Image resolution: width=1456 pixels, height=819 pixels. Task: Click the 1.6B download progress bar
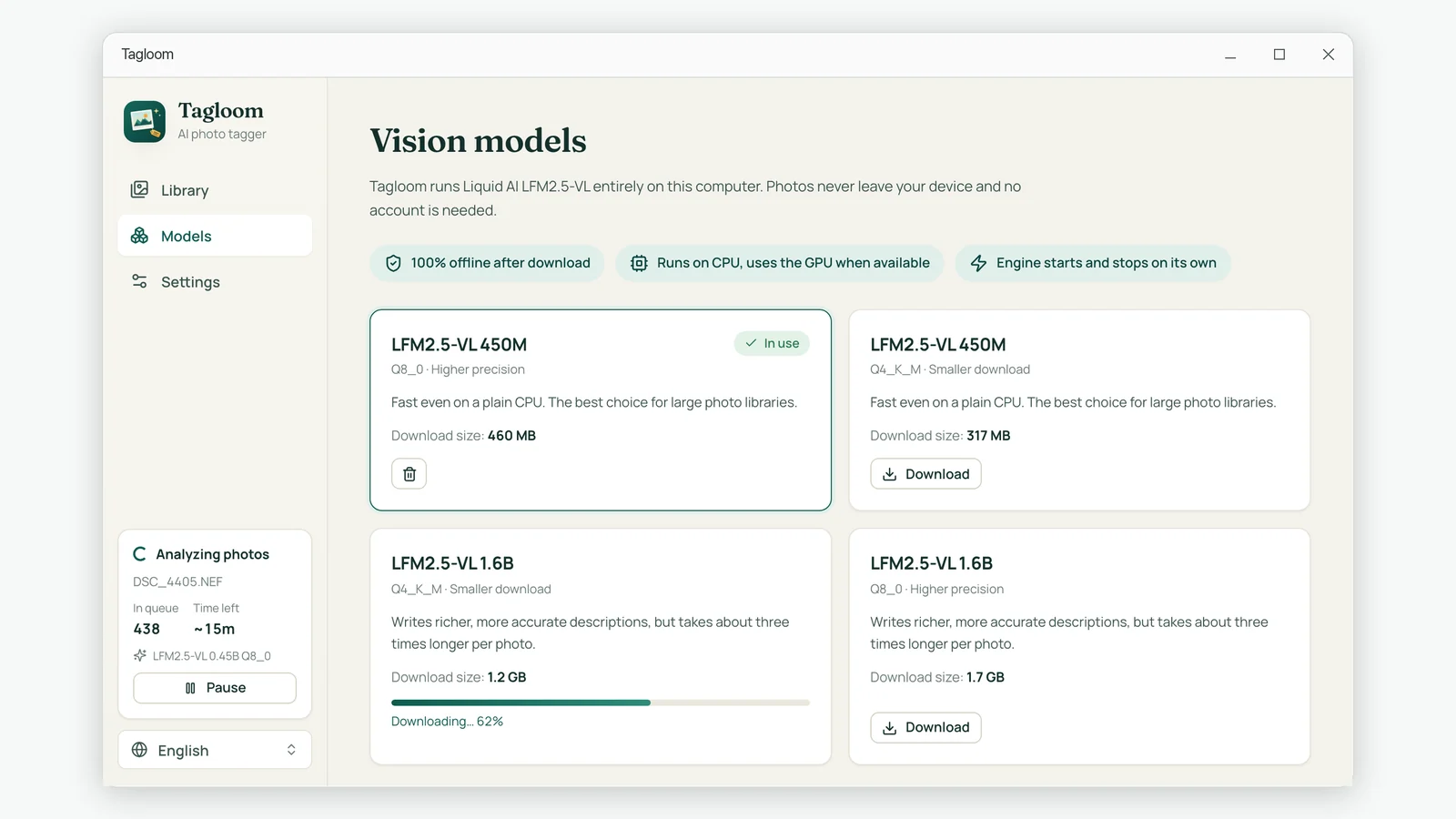pos(601,703)
